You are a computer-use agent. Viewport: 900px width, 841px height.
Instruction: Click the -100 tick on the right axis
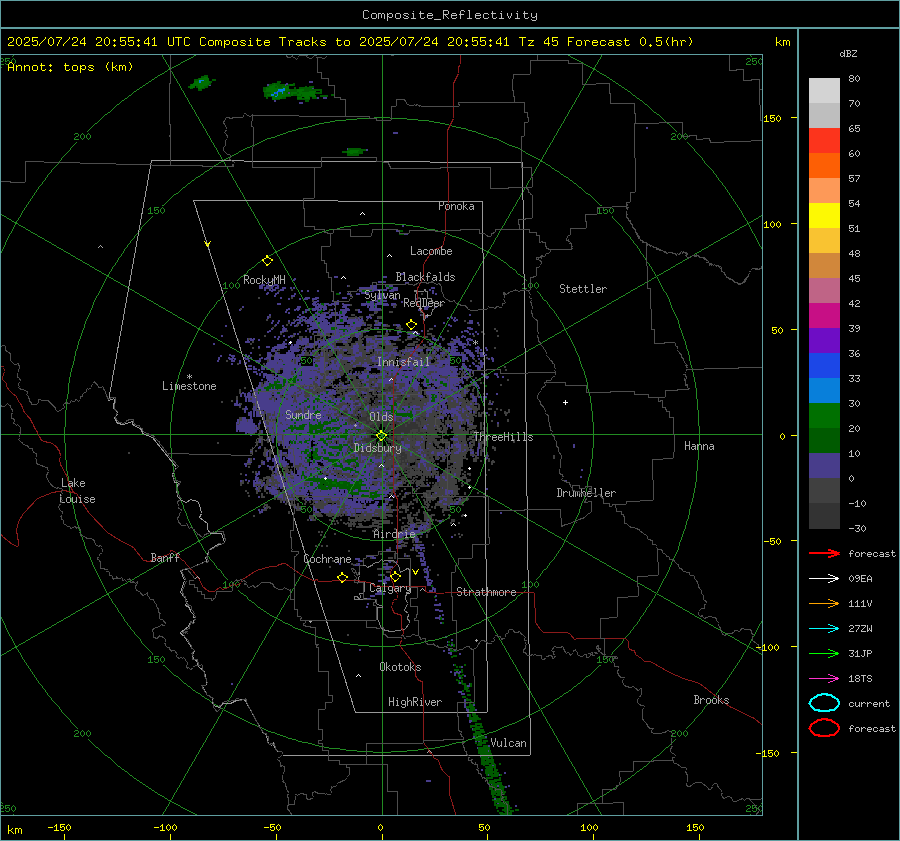[x=767, y=647]
